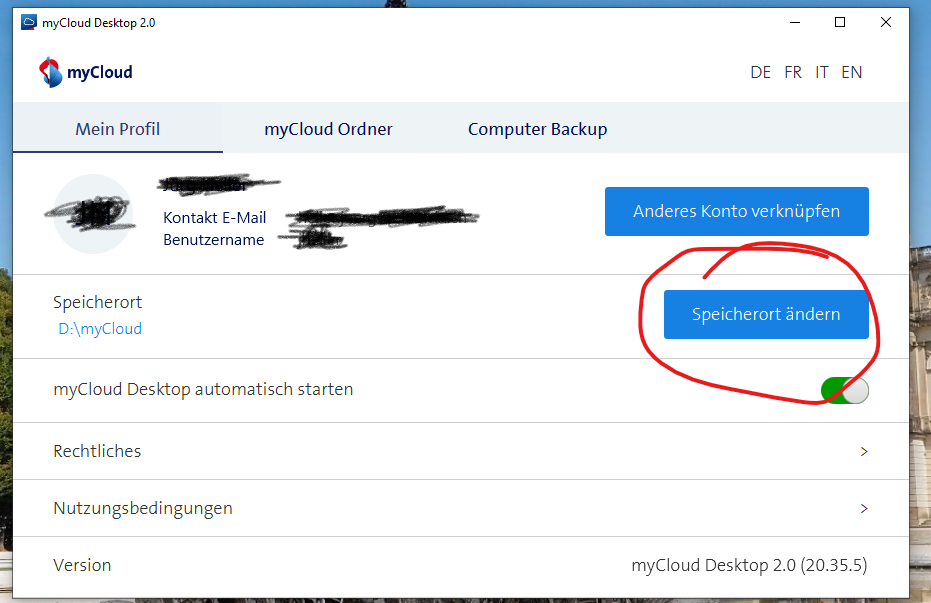Open the myCloud Ordner tab

tap(328, 129)
